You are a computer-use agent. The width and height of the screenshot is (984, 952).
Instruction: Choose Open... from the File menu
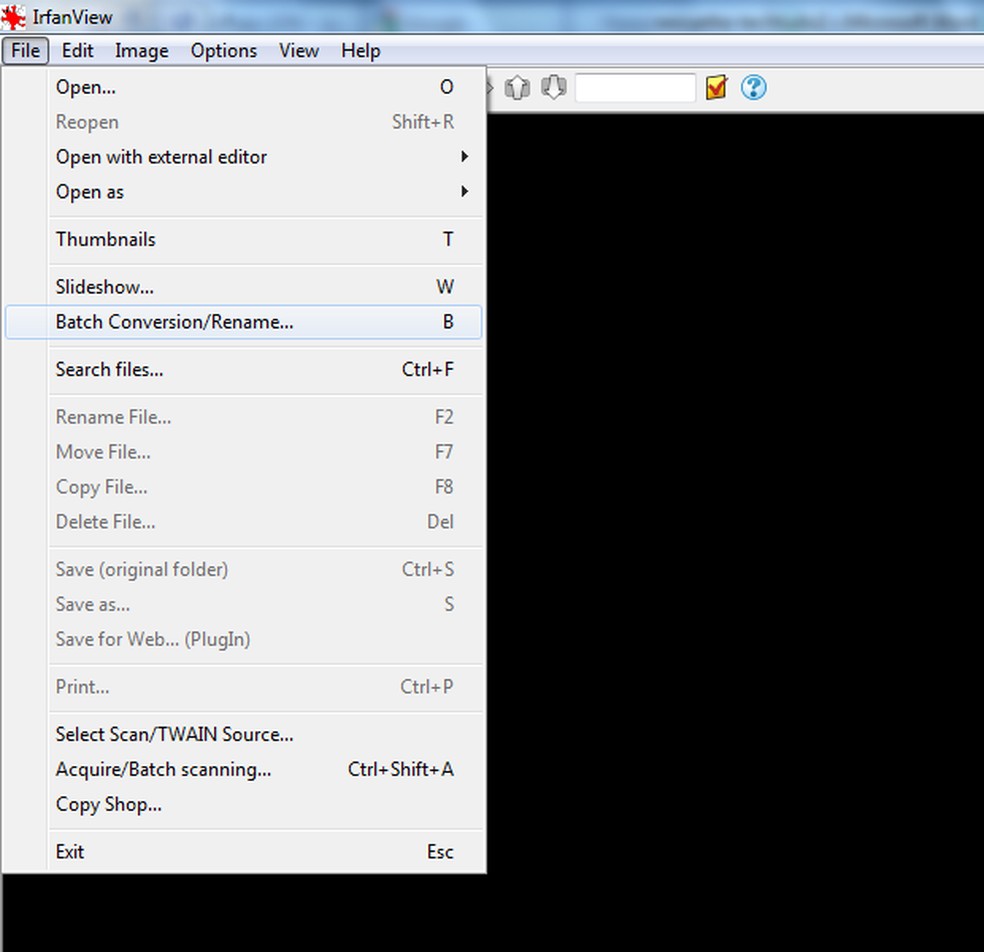click(243, 87)
